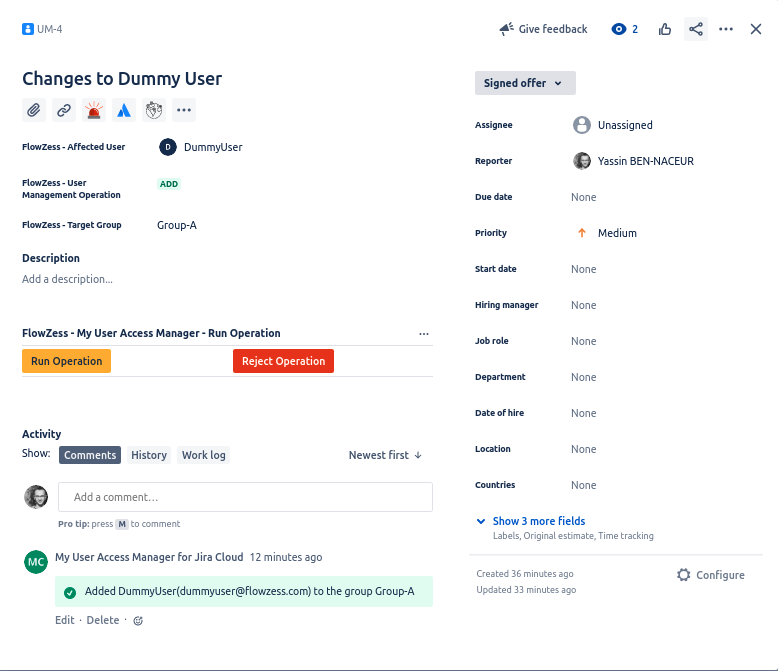
Task: Click the DummyUser affected user value
Action: (x=213, y=147)
